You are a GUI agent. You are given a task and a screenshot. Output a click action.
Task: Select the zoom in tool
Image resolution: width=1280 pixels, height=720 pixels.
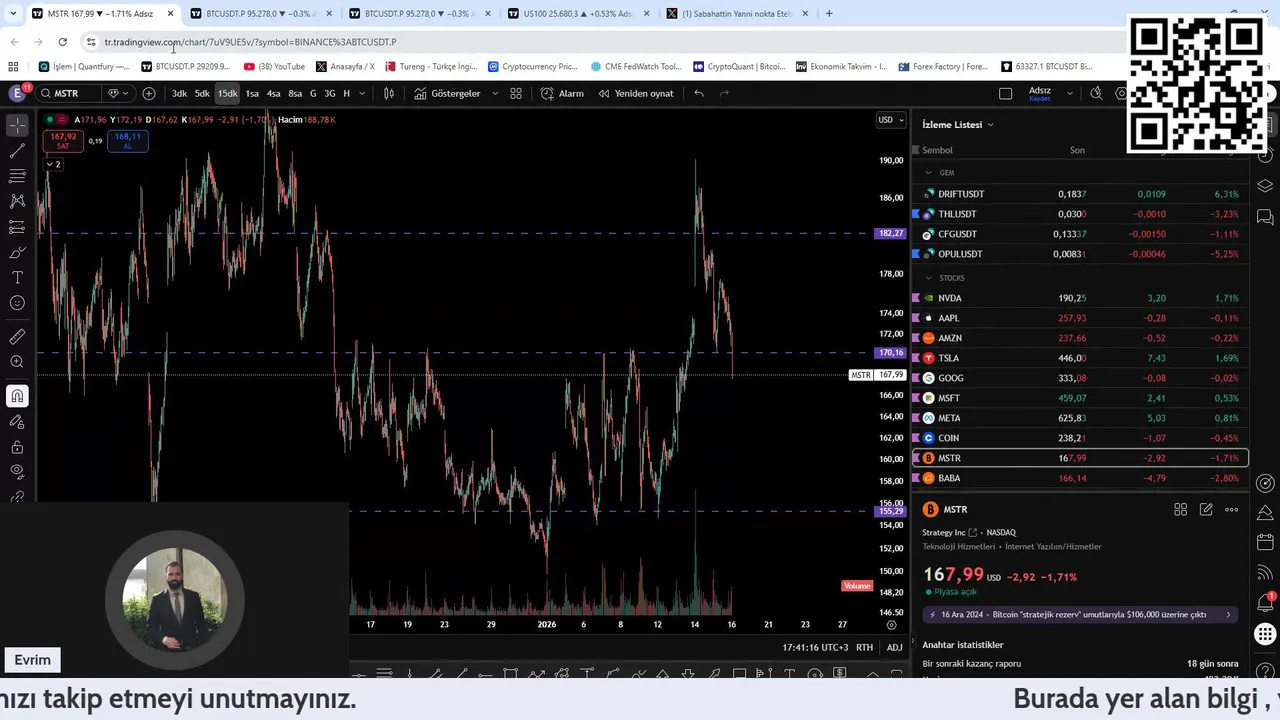click(17, 362)
